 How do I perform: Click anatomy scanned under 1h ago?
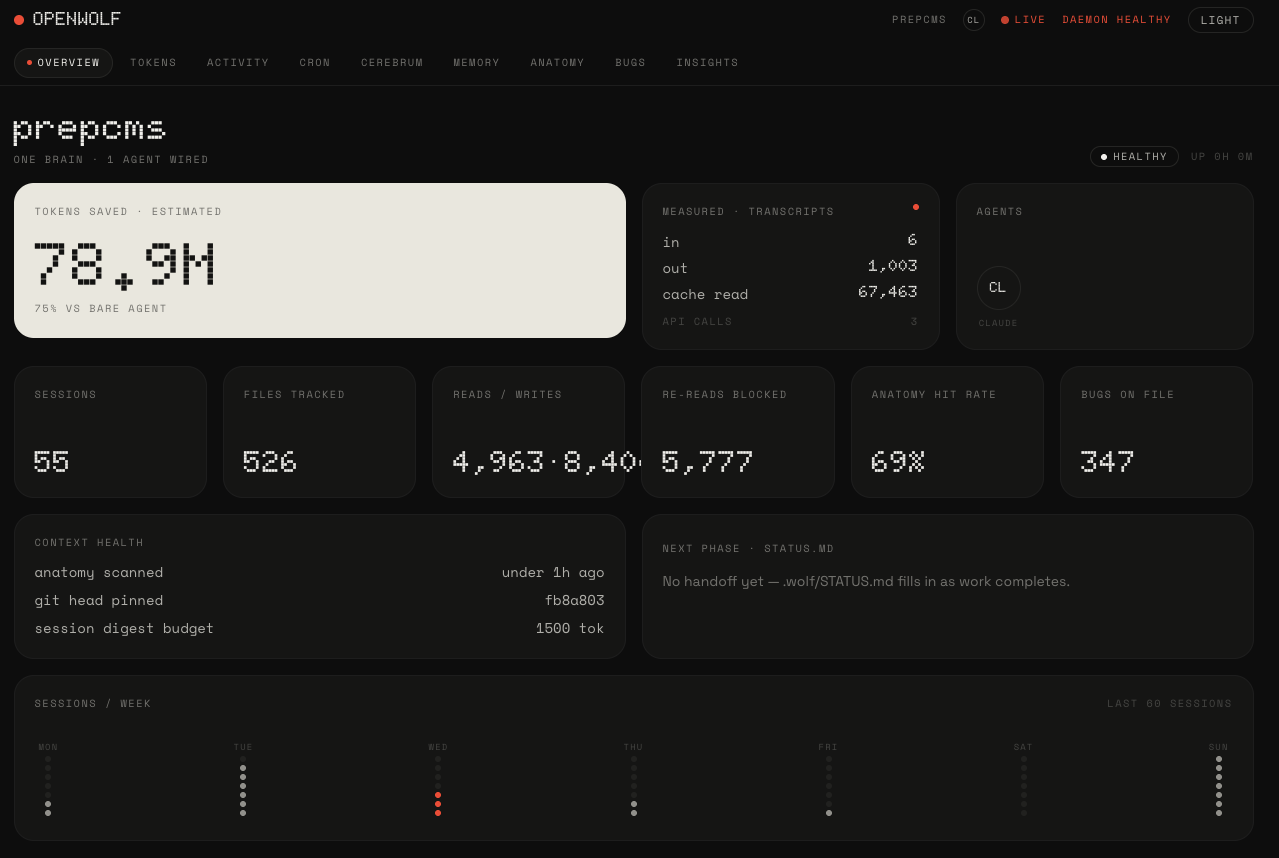tap(319, 573)
